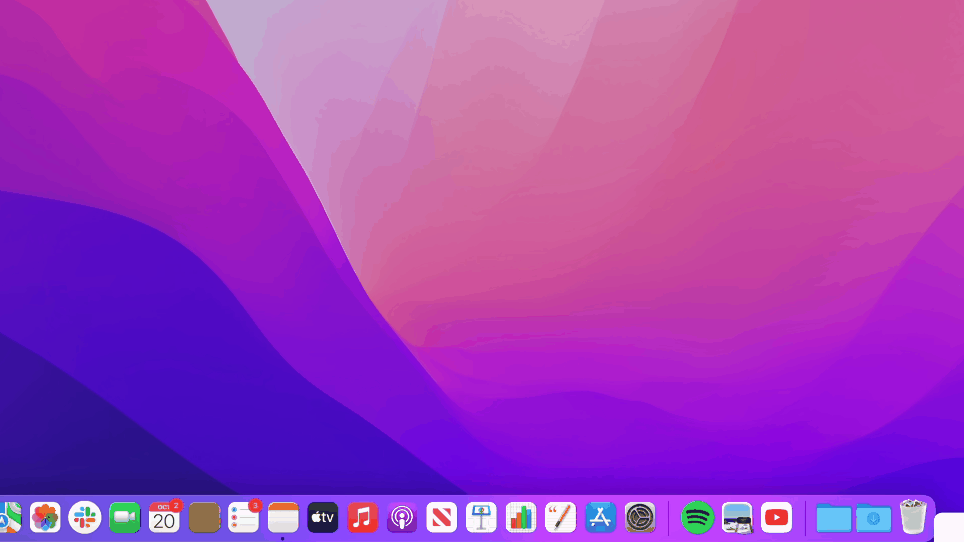
Task: Launch the Apple TV app
Action: (x=323, y=517)
